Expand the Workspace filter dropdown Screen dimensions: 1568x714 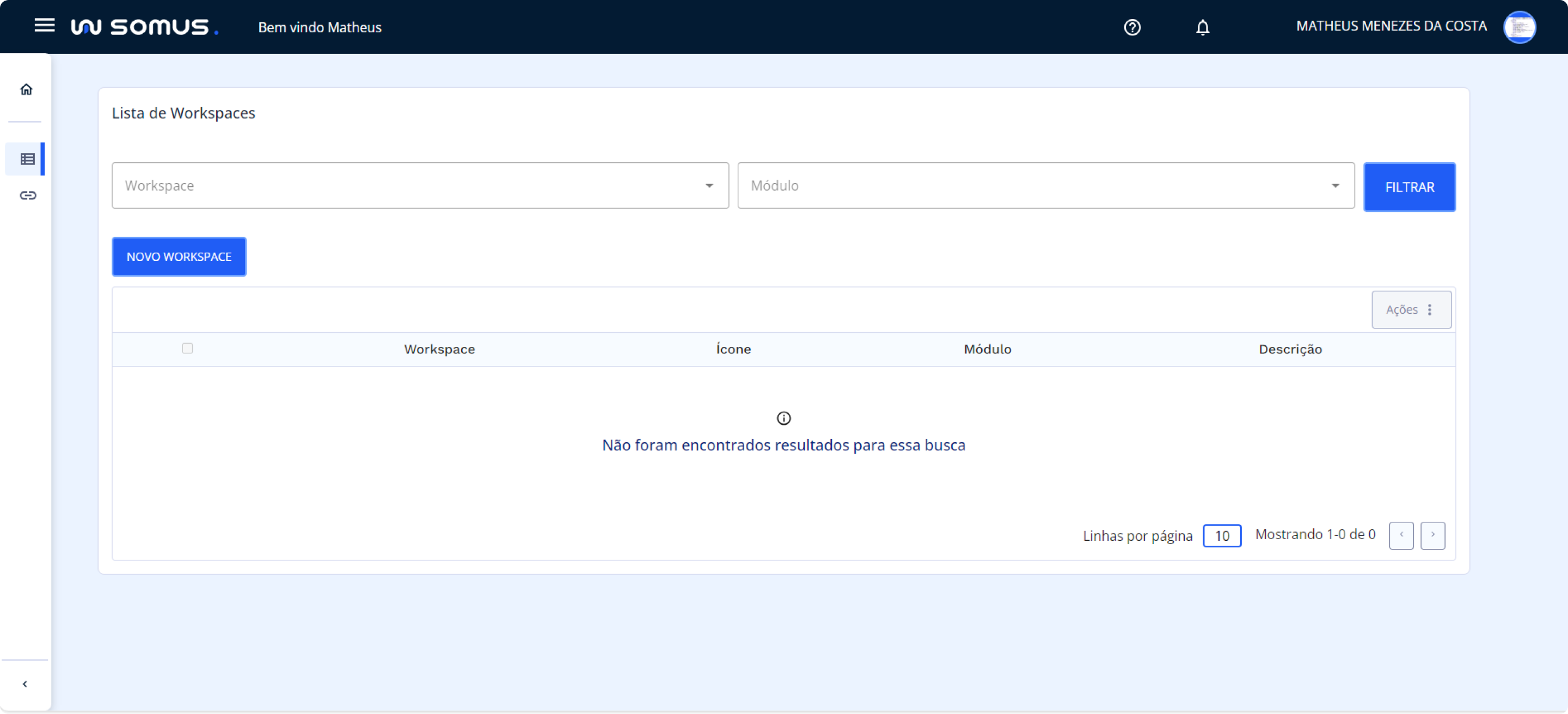point(420,186)
